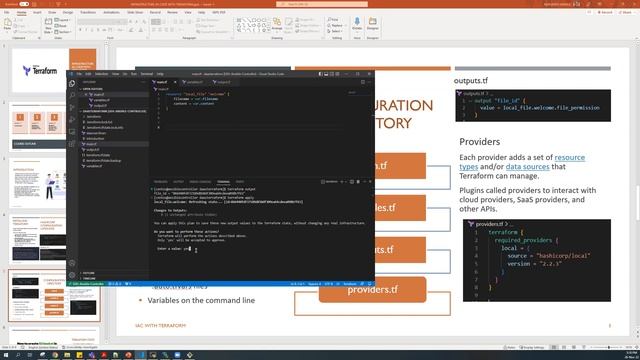Screen dimensions: 640x360
Task: Open the Remote Explorer view in VS Code
Action: tap(72, 132)
